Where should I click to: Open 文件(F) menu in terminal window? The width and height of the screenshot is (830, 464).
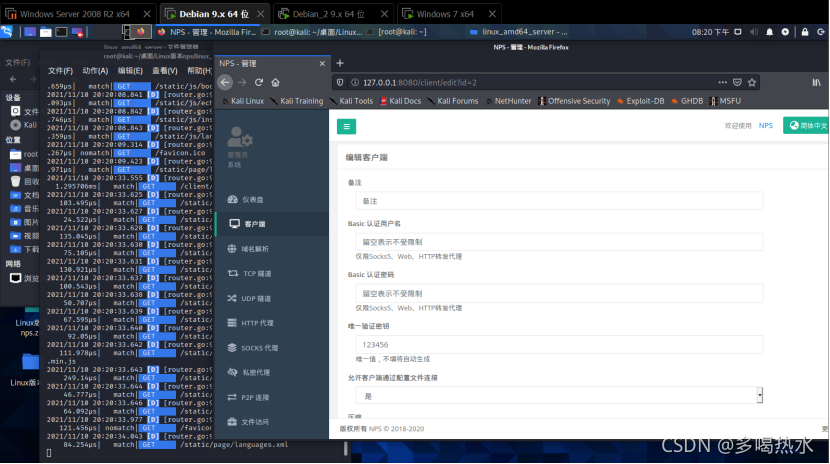click(x=60, y=71)
